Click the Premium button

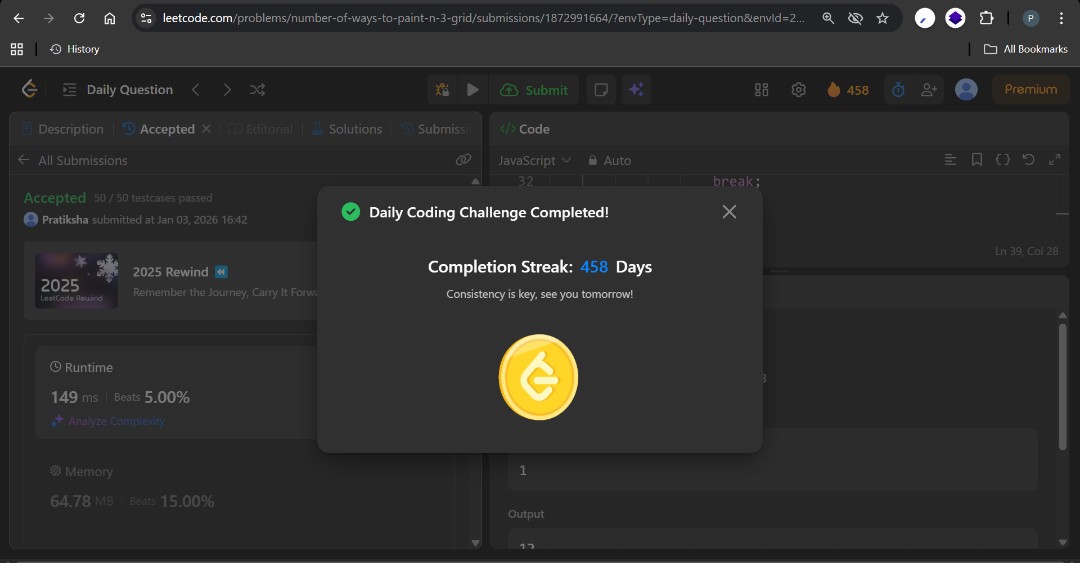click(x=1030, y=90)
